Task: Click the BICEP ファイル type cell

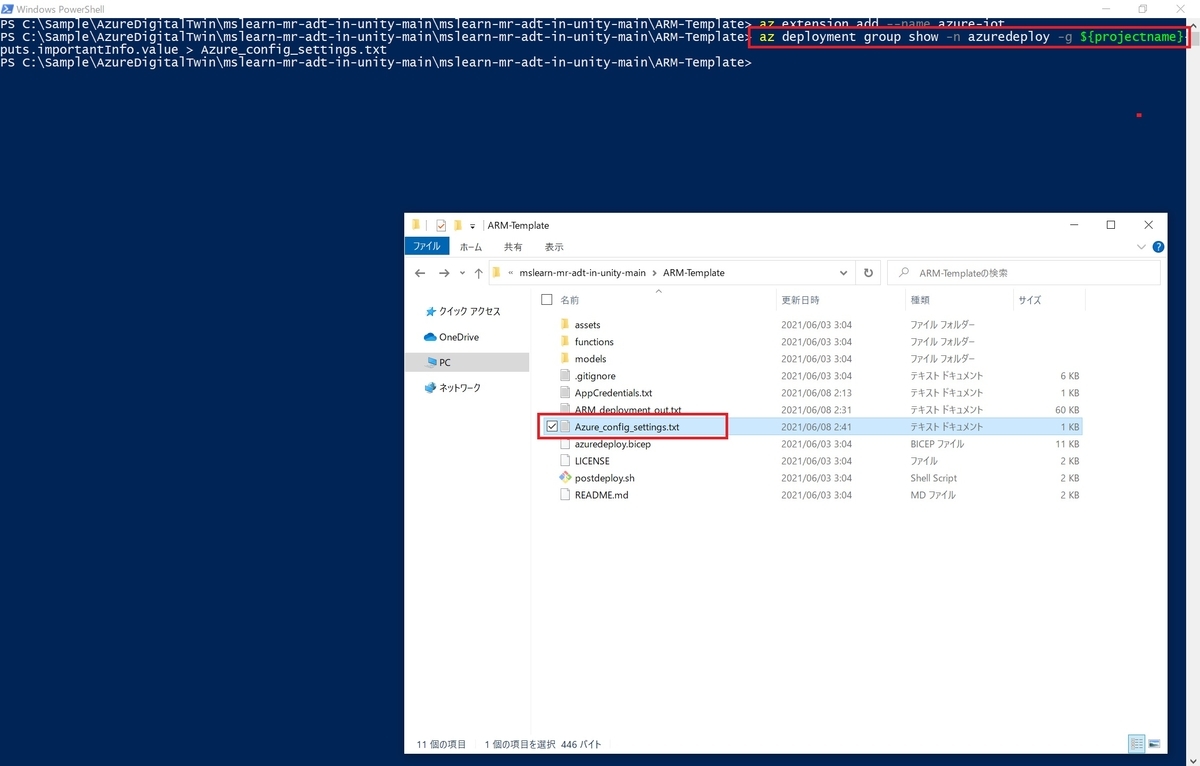Action: coord(937,444)
